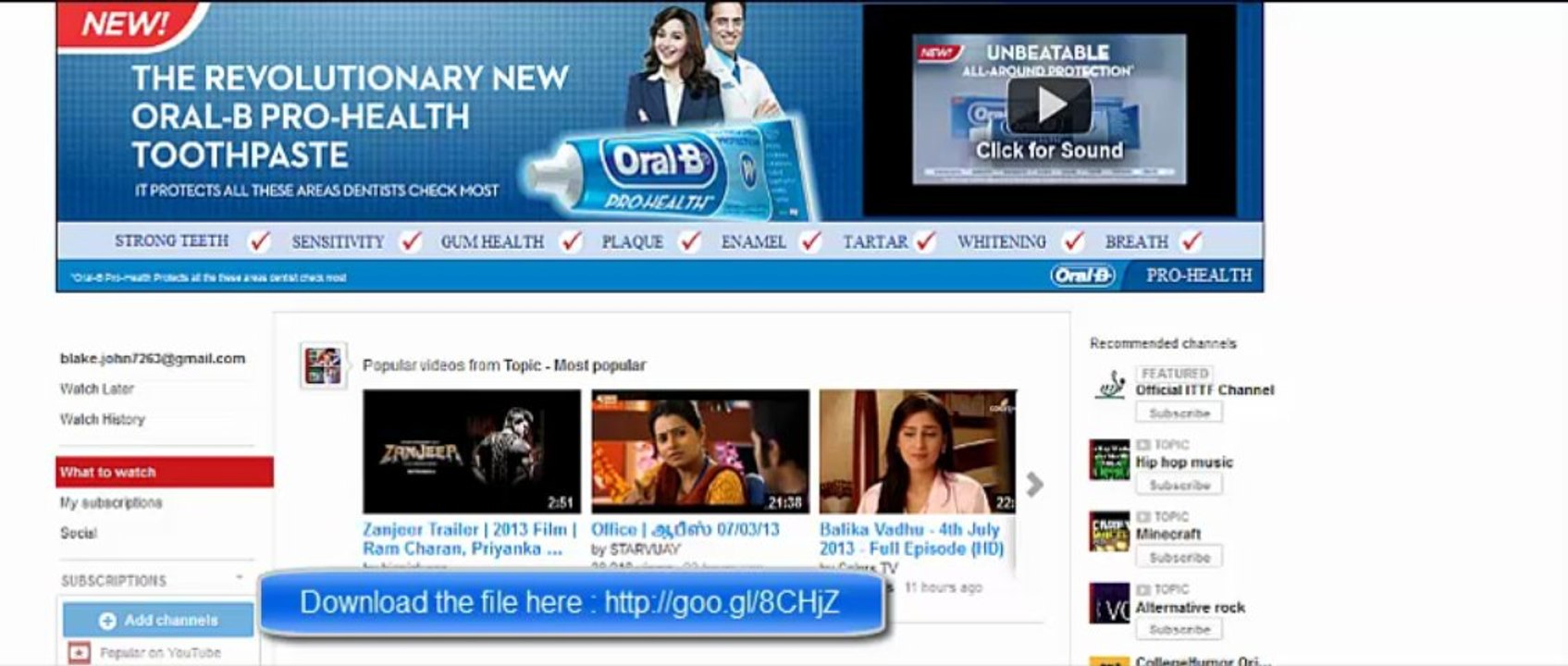Subscribe to Official ITTF Channel
Screen dimensions: 1568x666
(x=1179, y=413)
